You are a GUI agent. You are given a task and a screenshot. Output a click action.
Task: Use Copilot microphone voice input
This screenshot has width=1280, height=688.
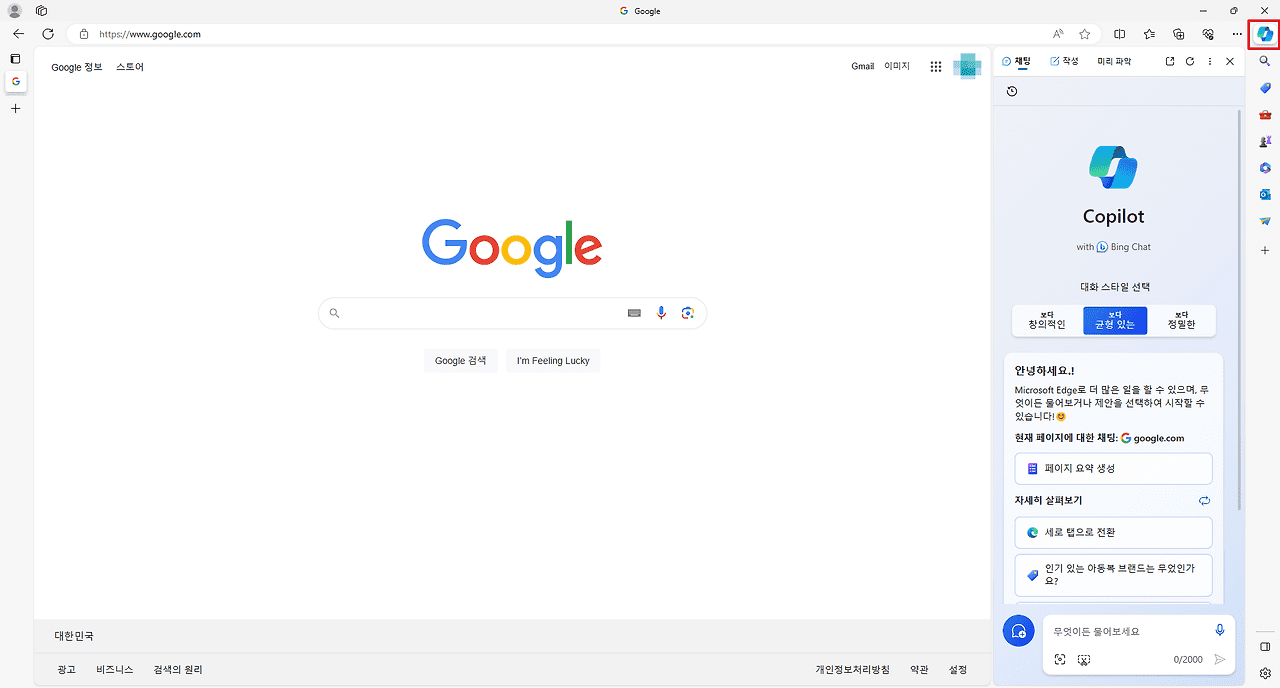point(1220,630)
